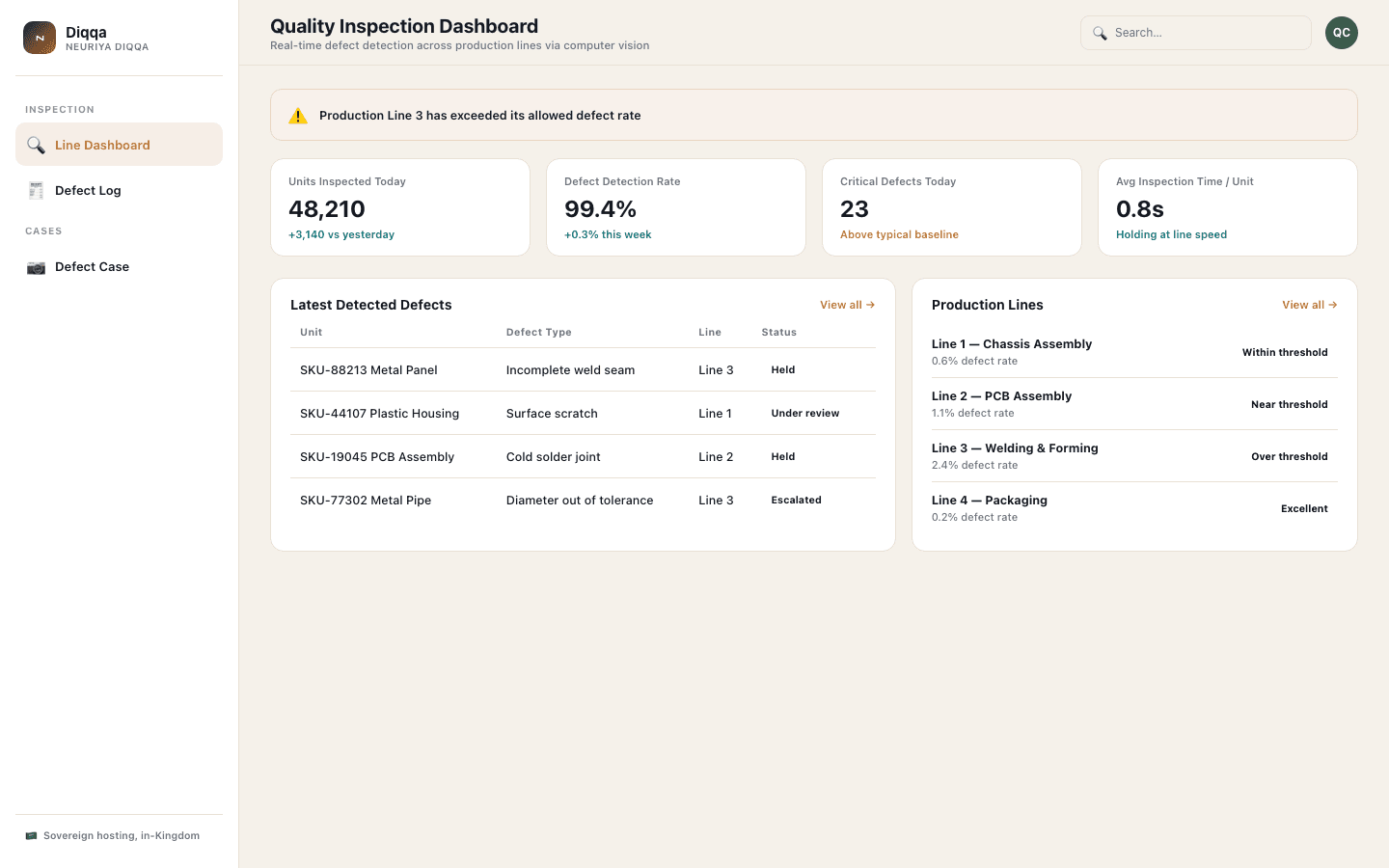Click the +0.3% this week text
The height and width of the screenshot is (868, 1389).
click(608, 235)
